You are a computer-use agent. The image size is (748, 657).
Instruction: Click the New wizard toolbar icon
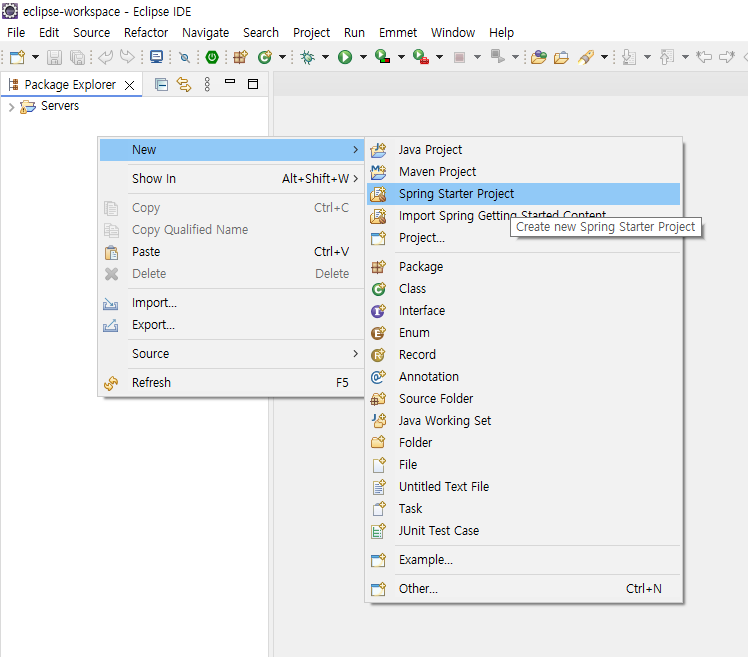pos(17,57)
